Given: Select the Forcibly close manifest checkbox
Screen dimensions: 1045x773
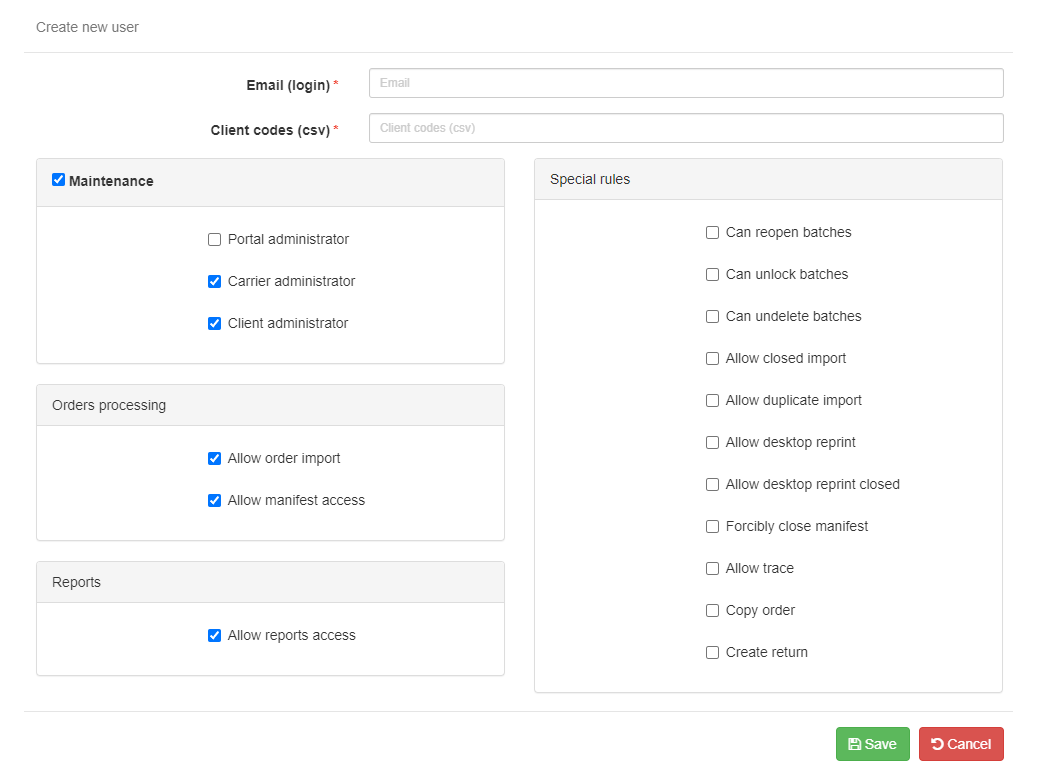Looking at the screenshot, I should click(712, 526).
